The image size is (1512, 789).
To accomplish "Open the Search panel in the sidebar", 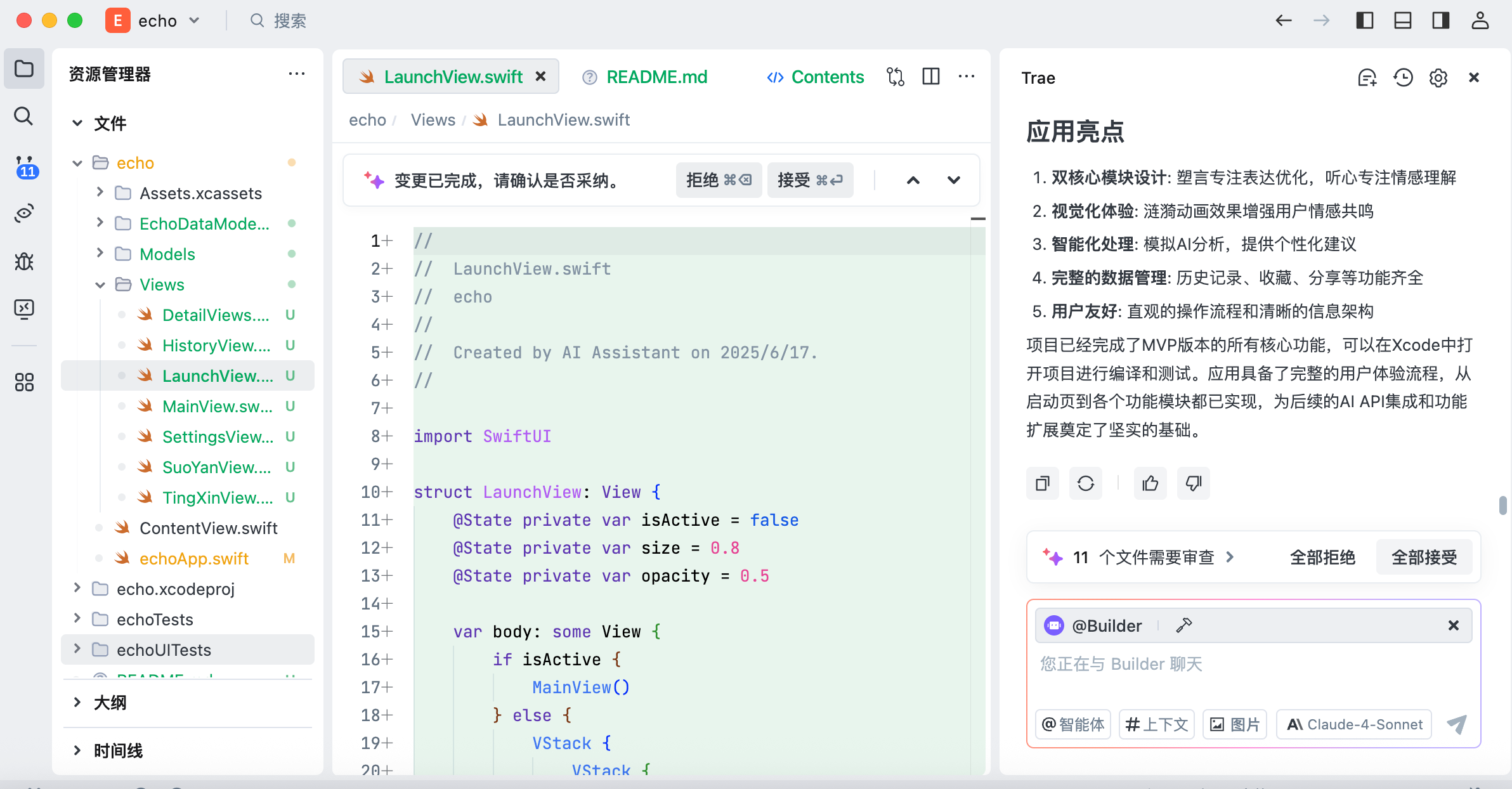I will tap(23, 116).
